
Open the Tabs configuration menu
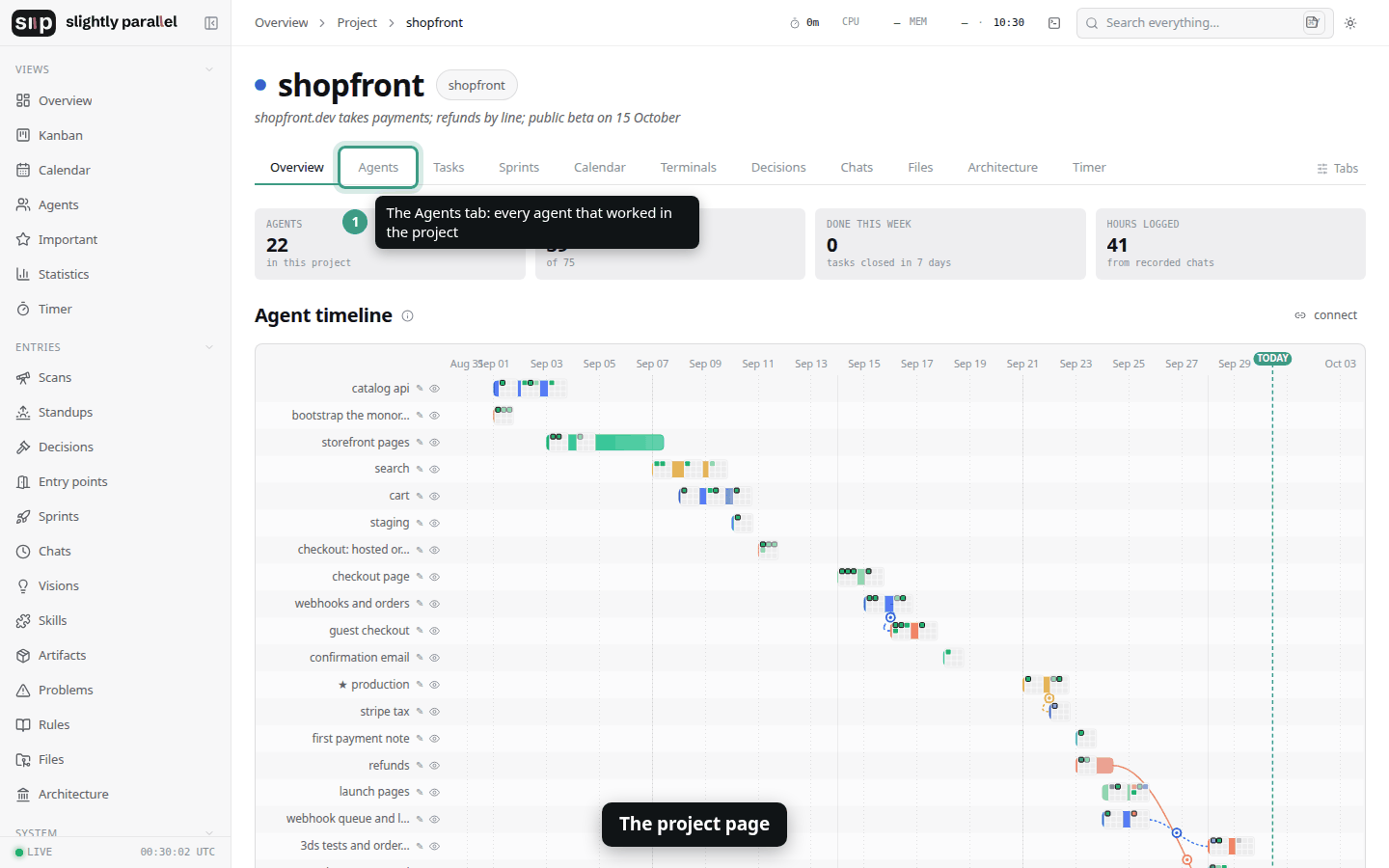click(1337, 169)
